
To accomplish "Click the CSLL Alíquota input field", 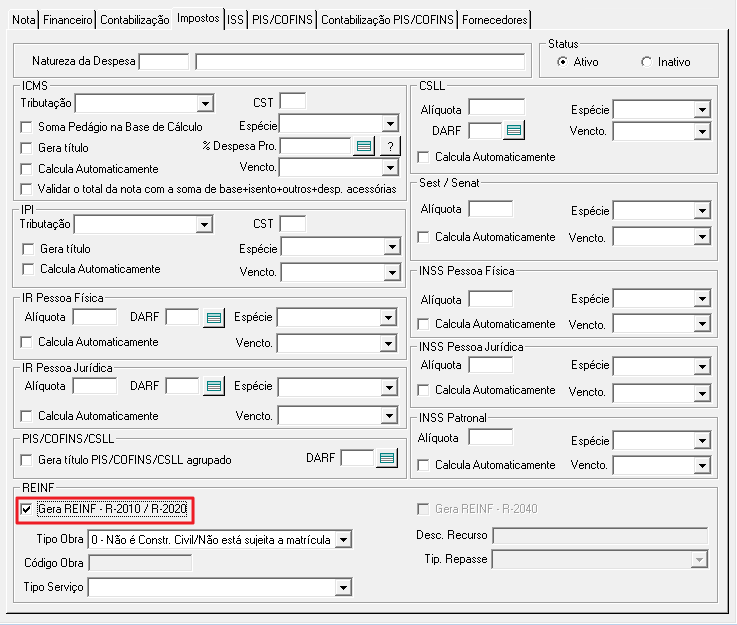I will pos(497,108).
